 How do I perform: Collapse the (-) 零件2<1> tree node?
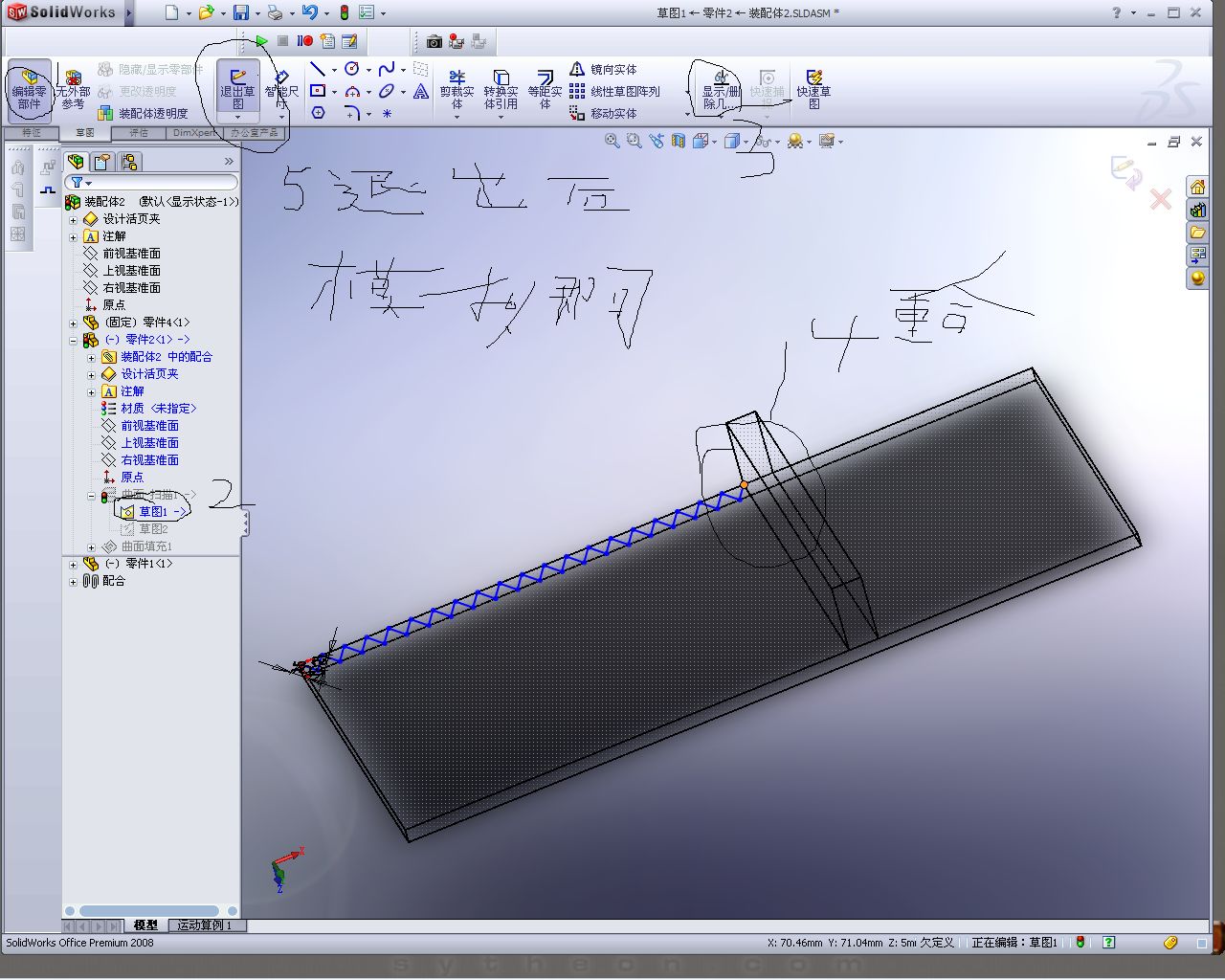(74, 340)
